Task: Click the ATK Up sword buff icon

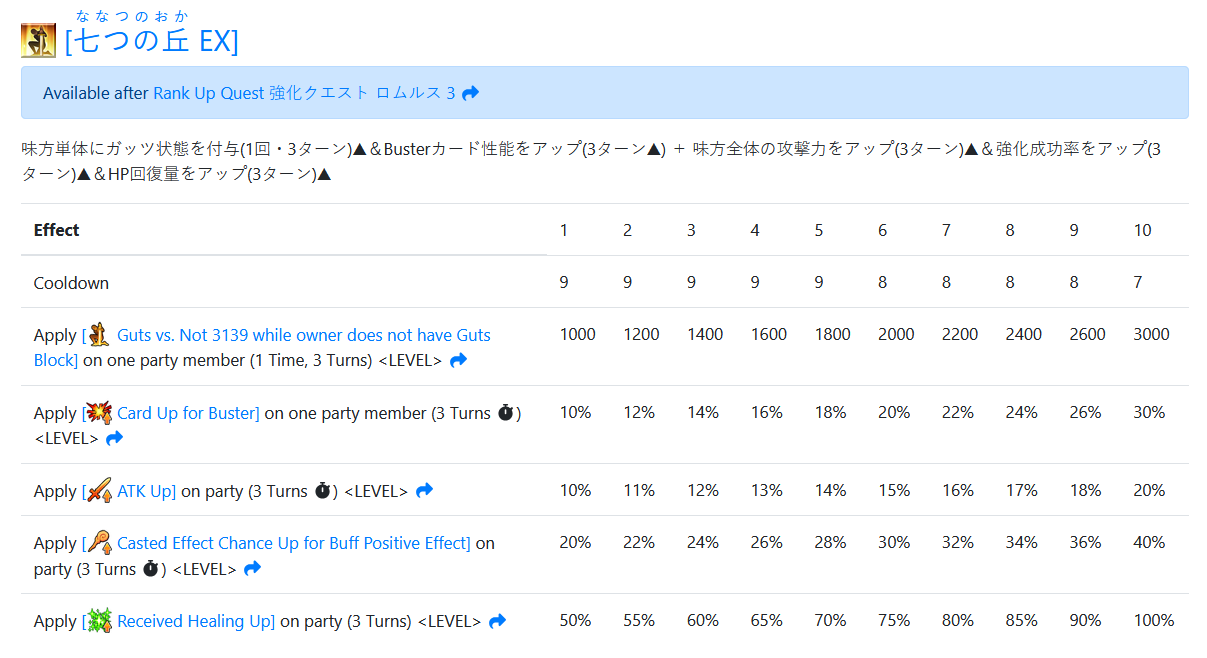Action: 99,490
